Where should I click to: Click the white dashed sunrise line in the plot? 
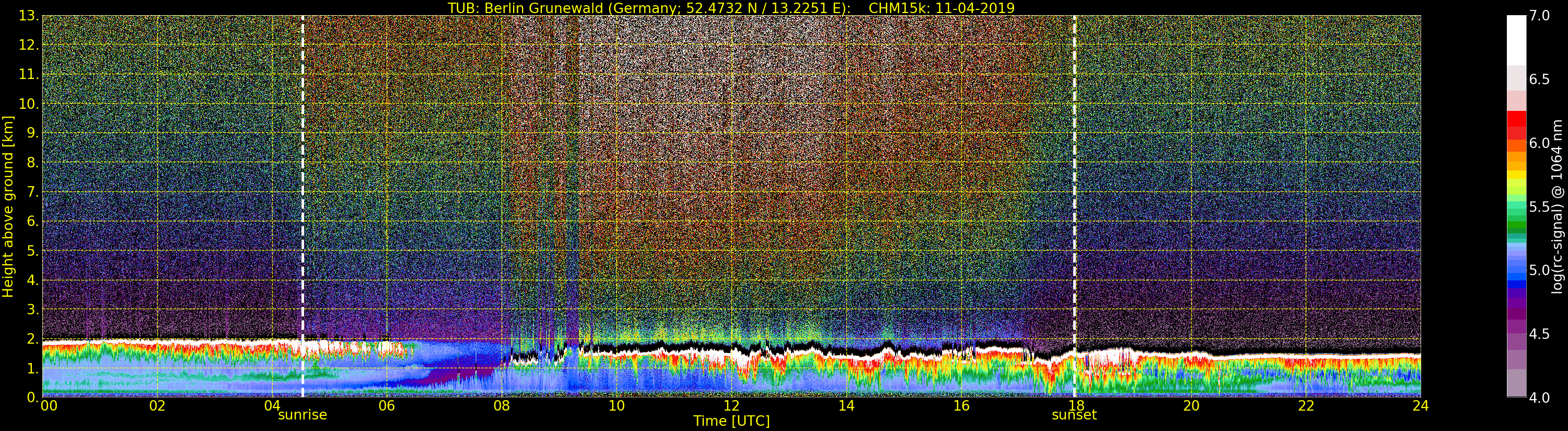(x=303, y=183)
